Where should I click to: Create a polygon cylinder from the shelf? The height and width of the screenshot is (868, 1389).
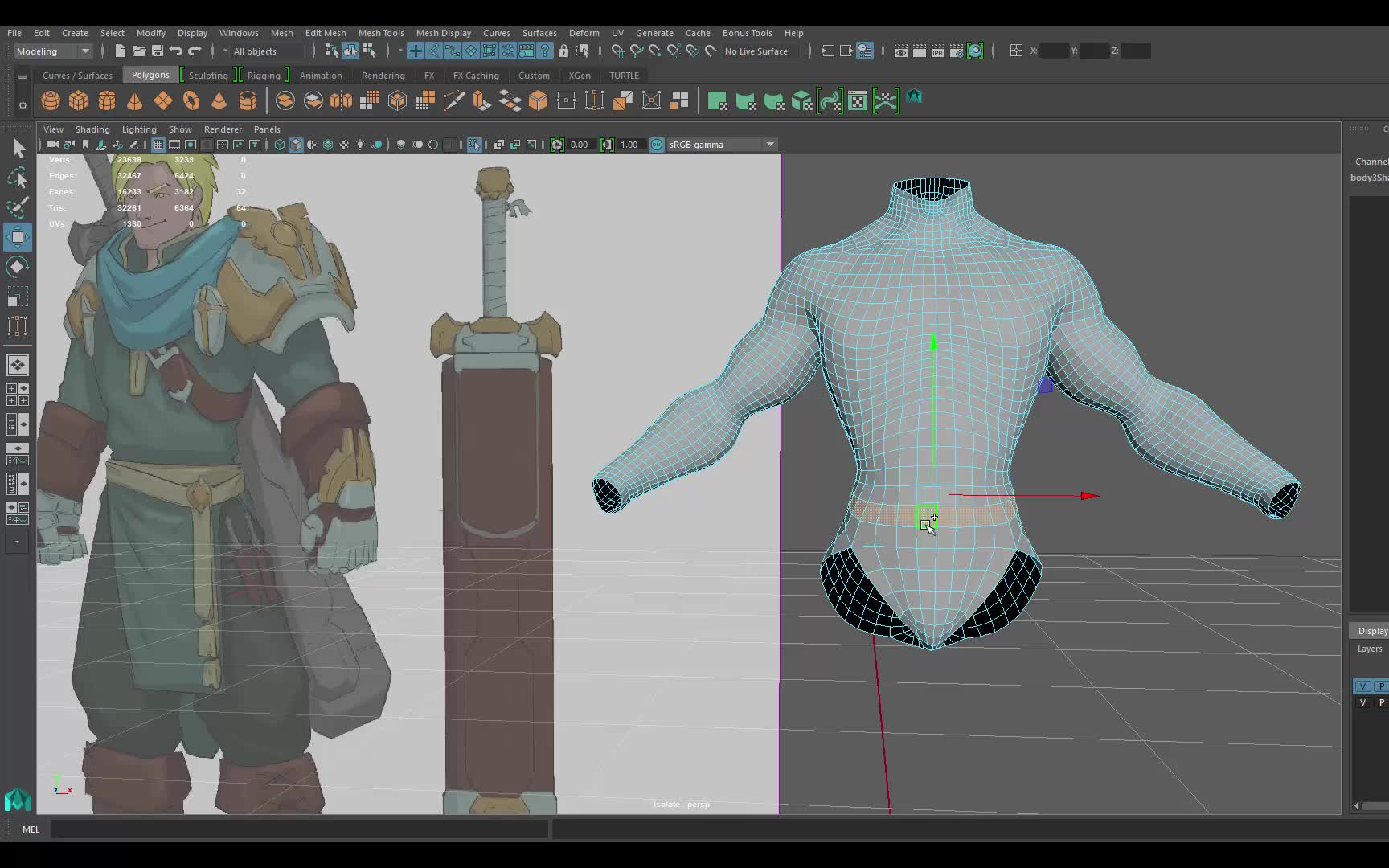point(107,100)
